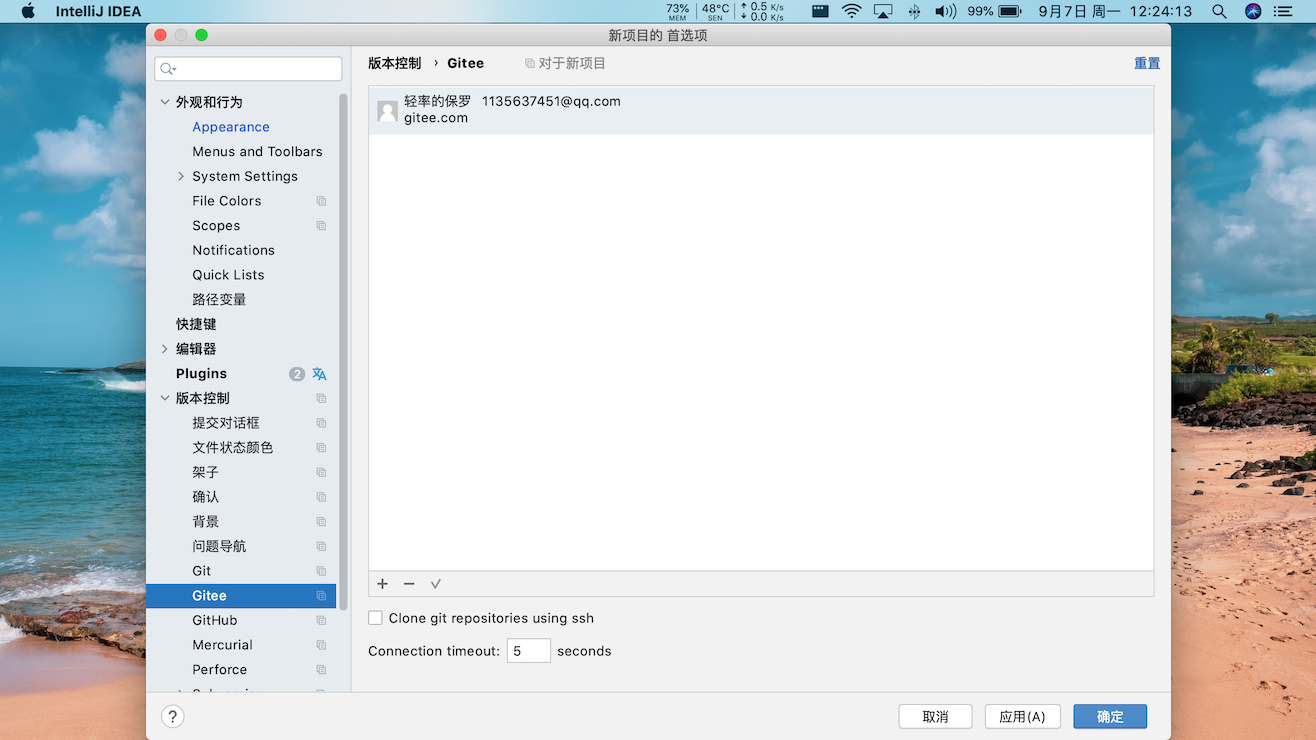1316x740 pixels.
Task: Open 路径变量 settings
Action: tap(219, 300)
